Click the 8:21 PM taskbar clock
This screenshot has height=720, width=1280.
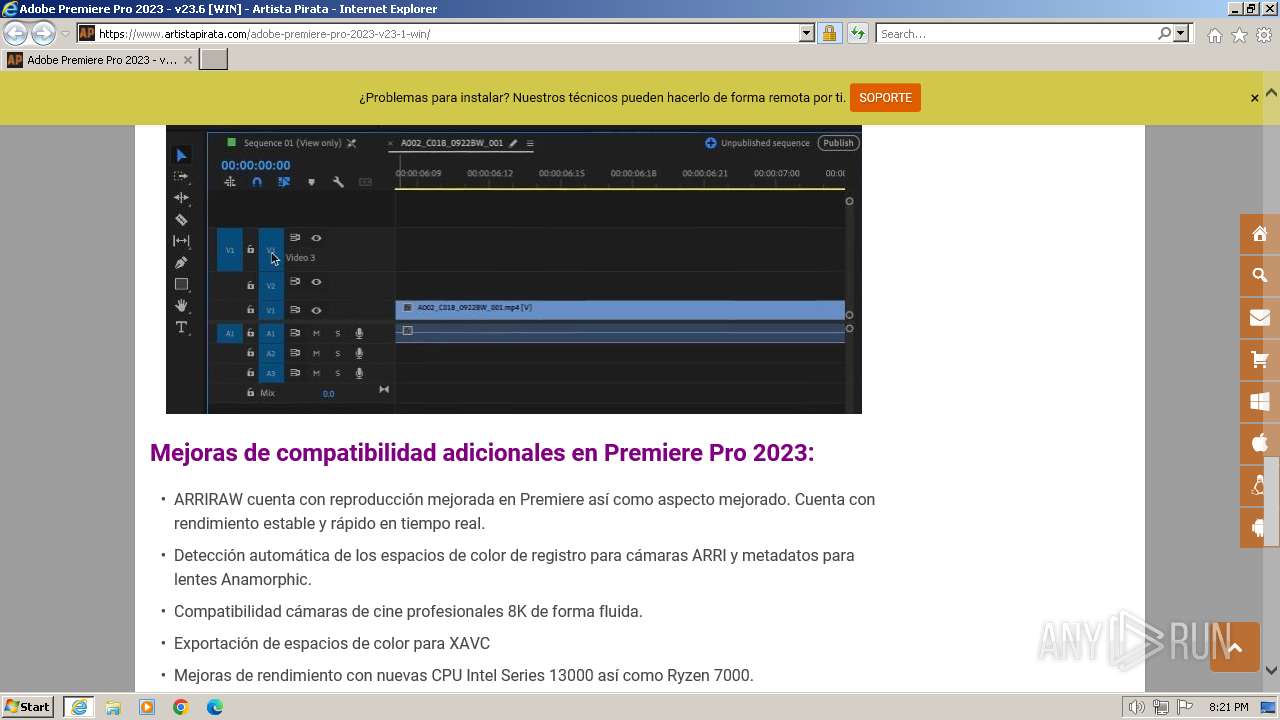(x=1228, y=707)
